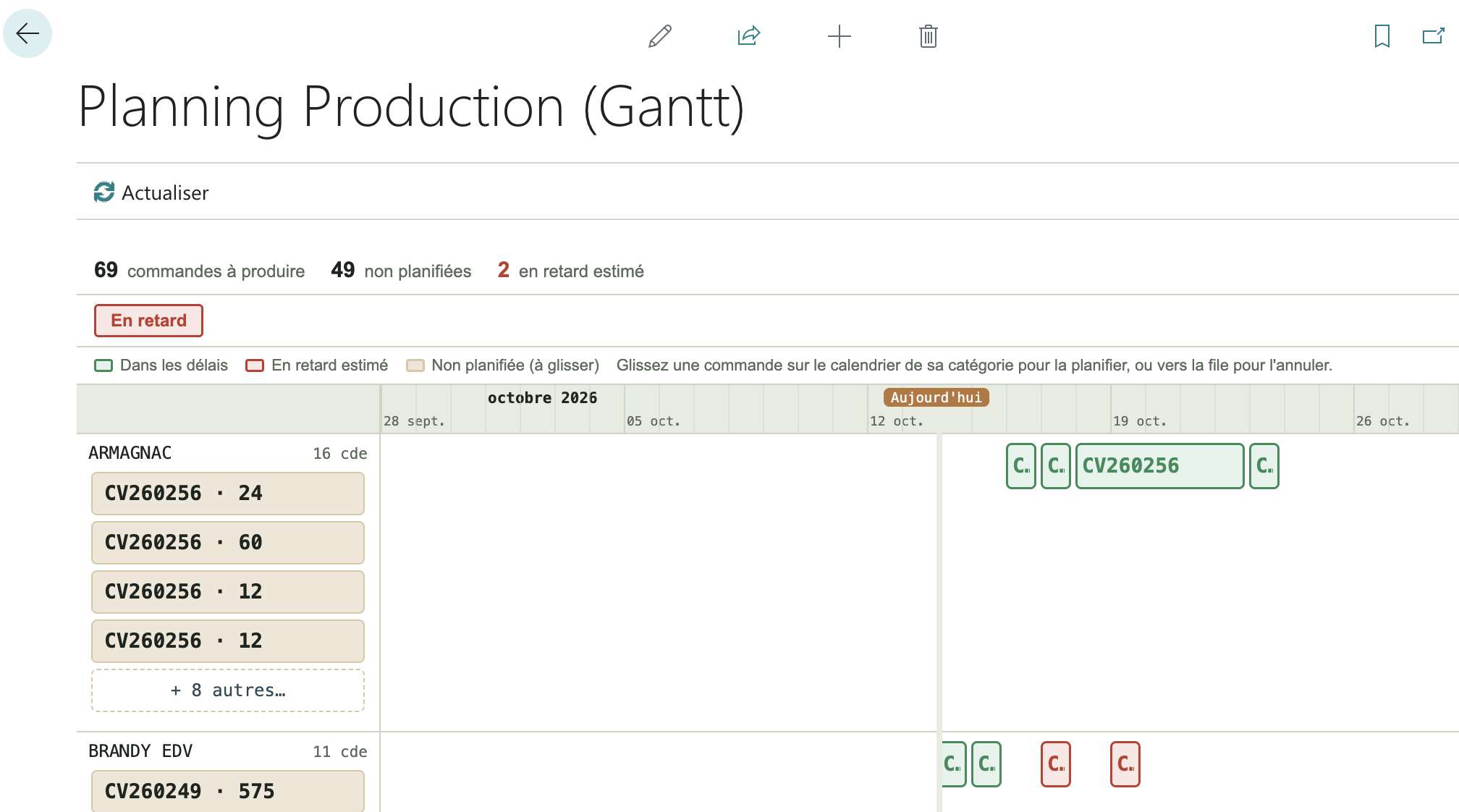Click the 19 oct. date header
Viewport: 1459px width, 812px height.
[1140, 421]
